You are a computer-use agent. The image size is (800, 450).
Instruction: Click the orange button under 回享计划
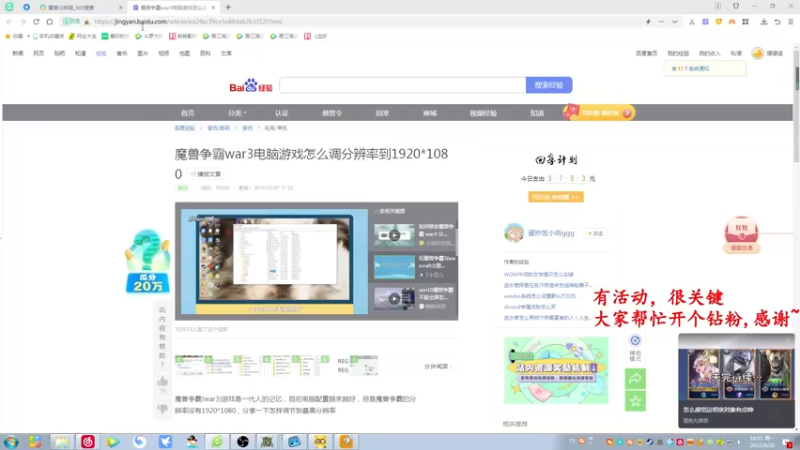556,197
